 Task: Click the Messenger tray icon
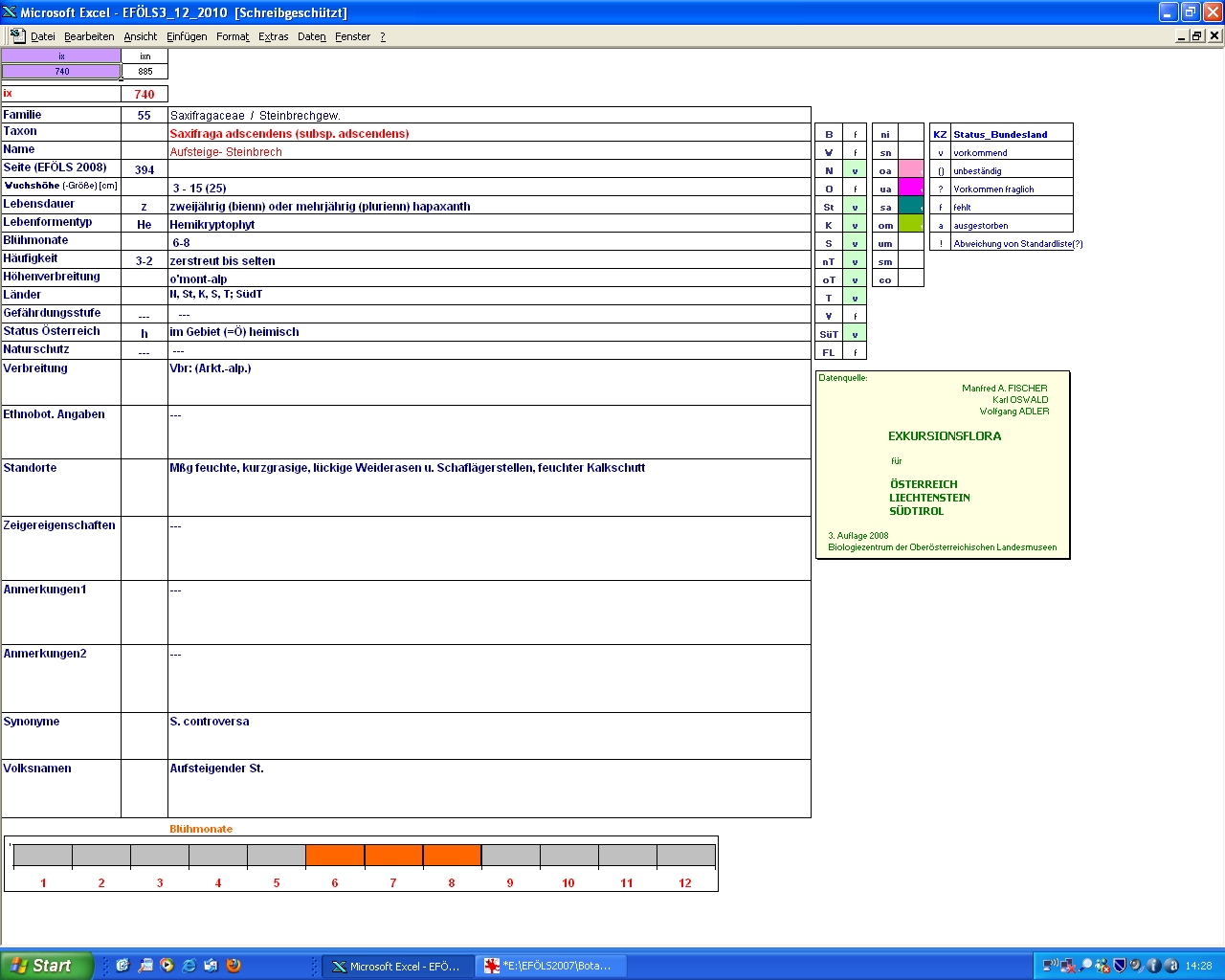(x=1102, y=966)
